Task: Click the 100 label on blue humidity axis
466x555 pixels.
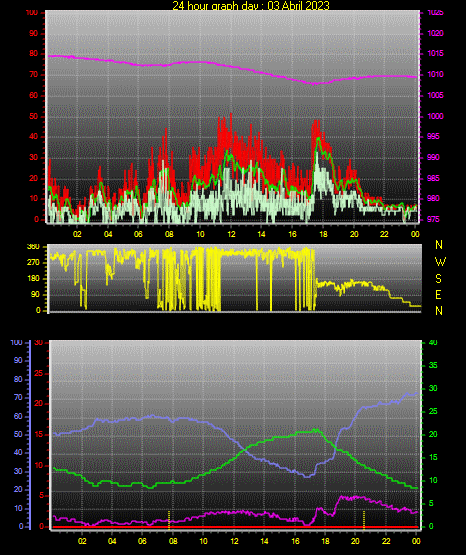Action: [16, 343]
